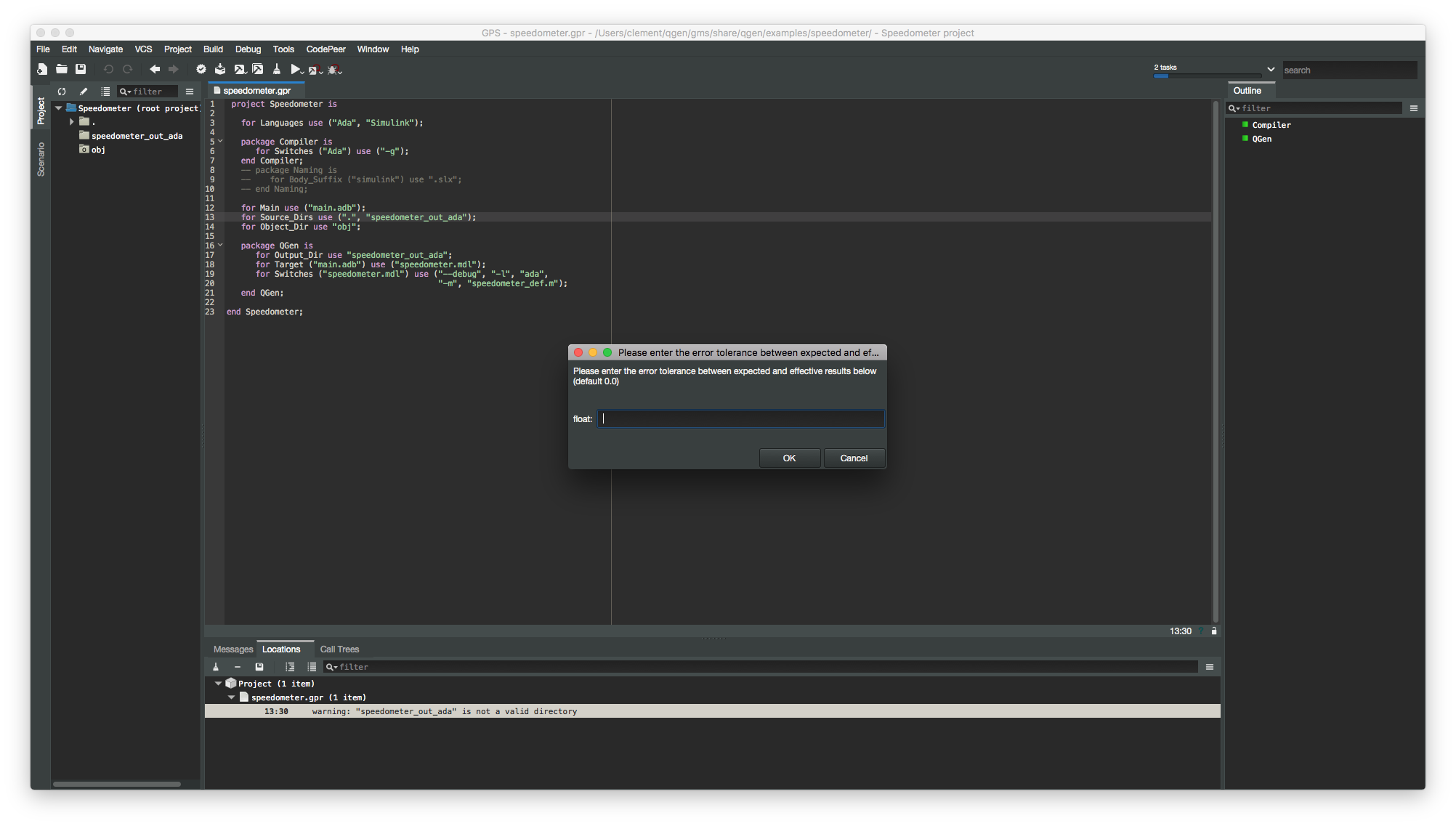Click the editor vertical scrollbar

click(1216, 362)
